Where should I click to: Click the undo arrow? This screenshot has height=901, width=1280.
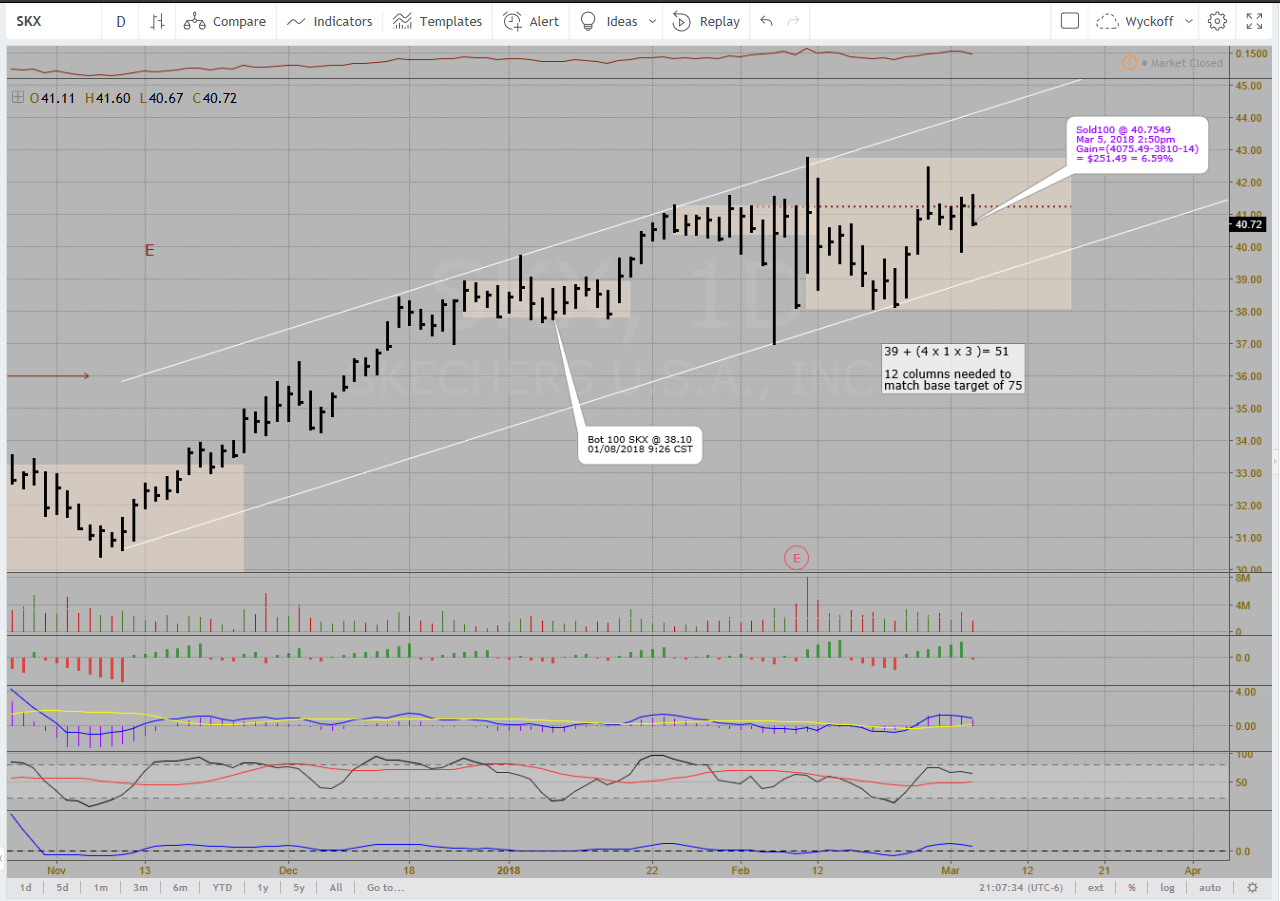pos(766,21)
